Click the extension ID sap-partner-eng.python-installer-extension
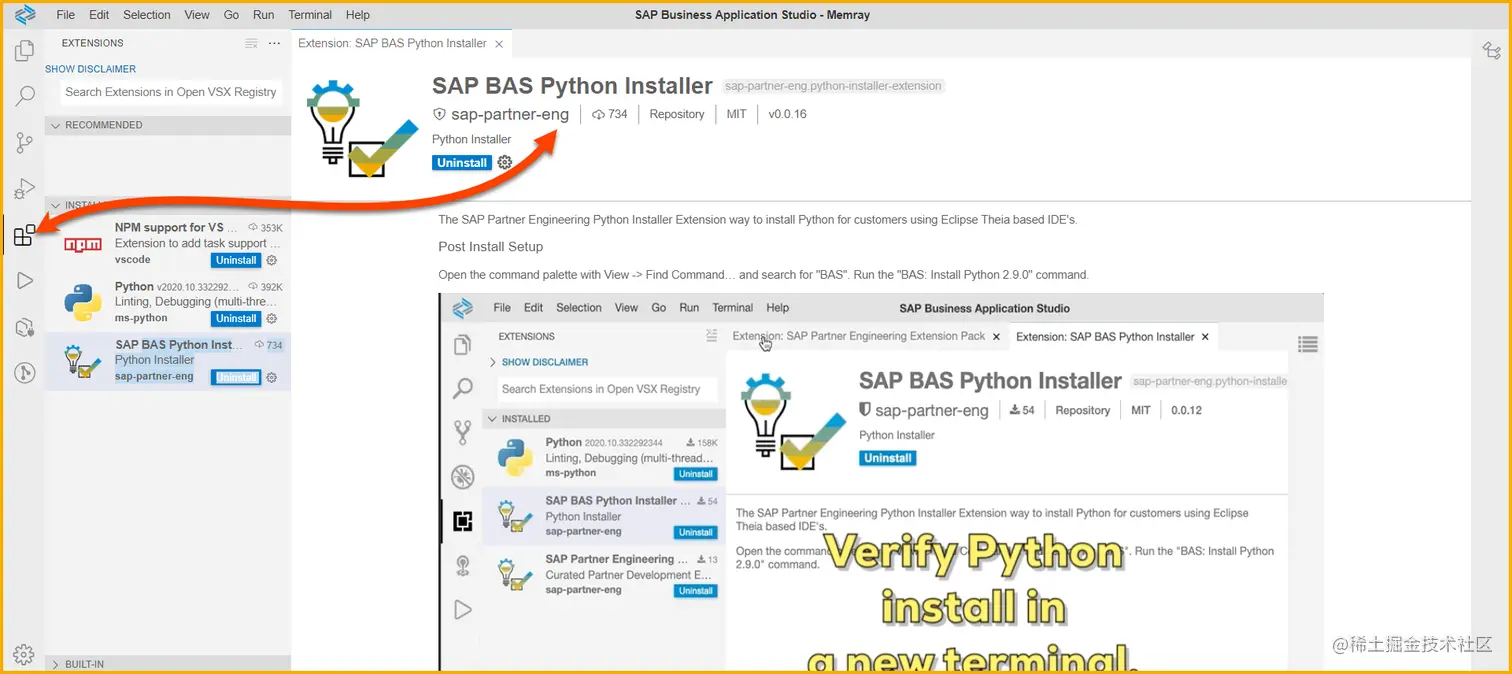Screen dimensions: 1512x674 pos(833,86)
